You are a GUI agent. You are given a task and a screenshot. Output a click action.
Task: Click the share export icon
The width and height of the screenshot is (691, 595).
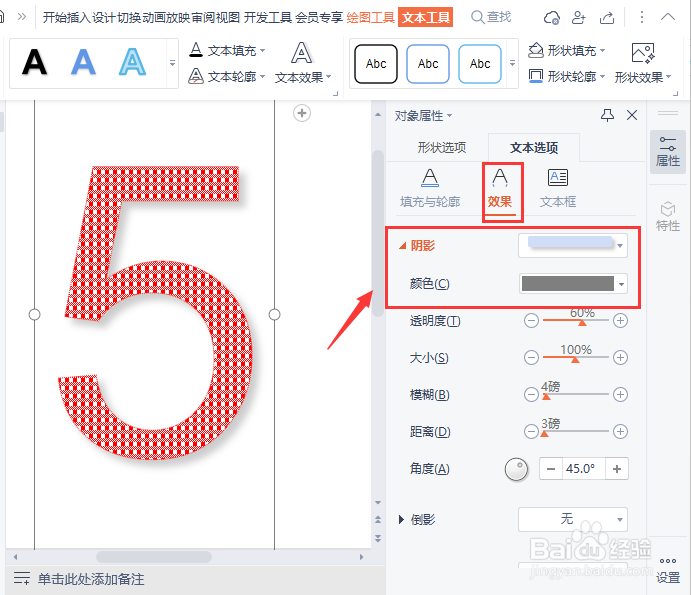click(x=607, y=18)
